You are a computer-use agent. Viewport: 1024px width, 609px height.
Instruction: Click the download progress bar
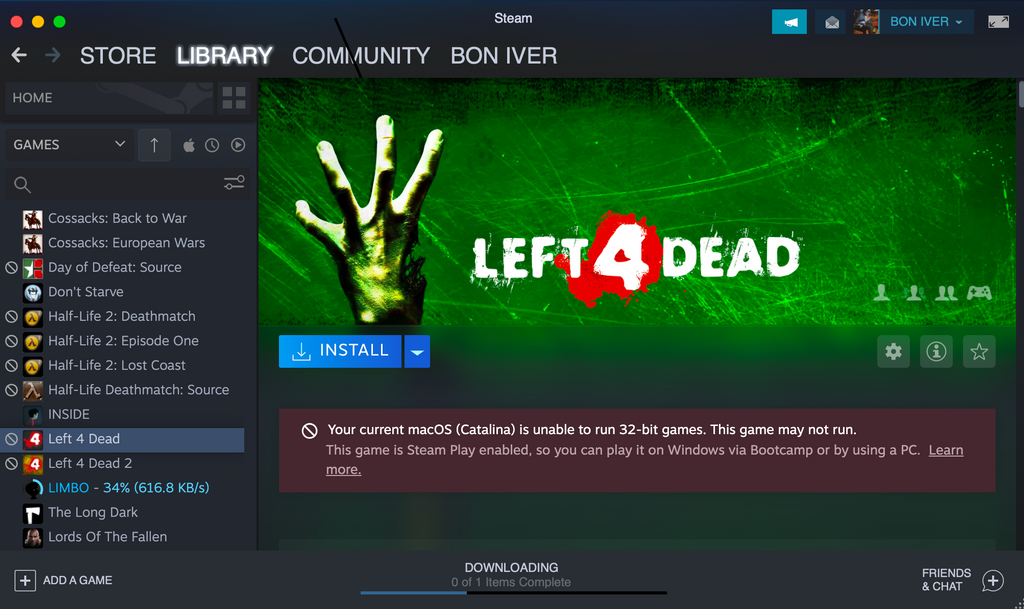click(513, 593)
